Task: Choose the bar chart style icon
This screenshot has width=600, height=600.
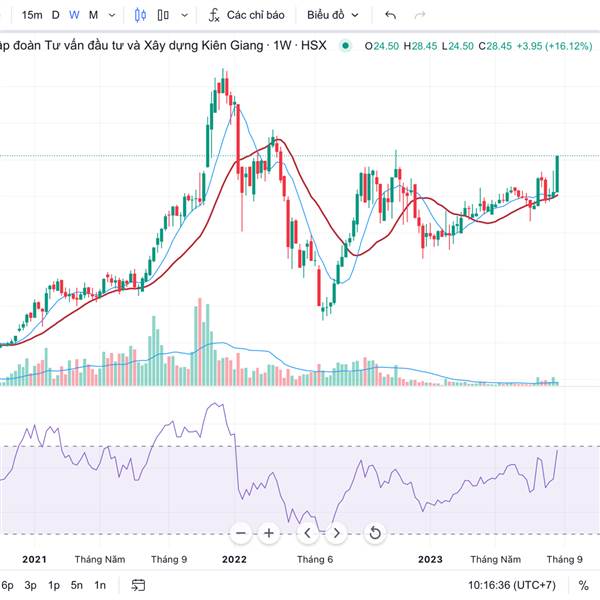Action: pos(163,15)
